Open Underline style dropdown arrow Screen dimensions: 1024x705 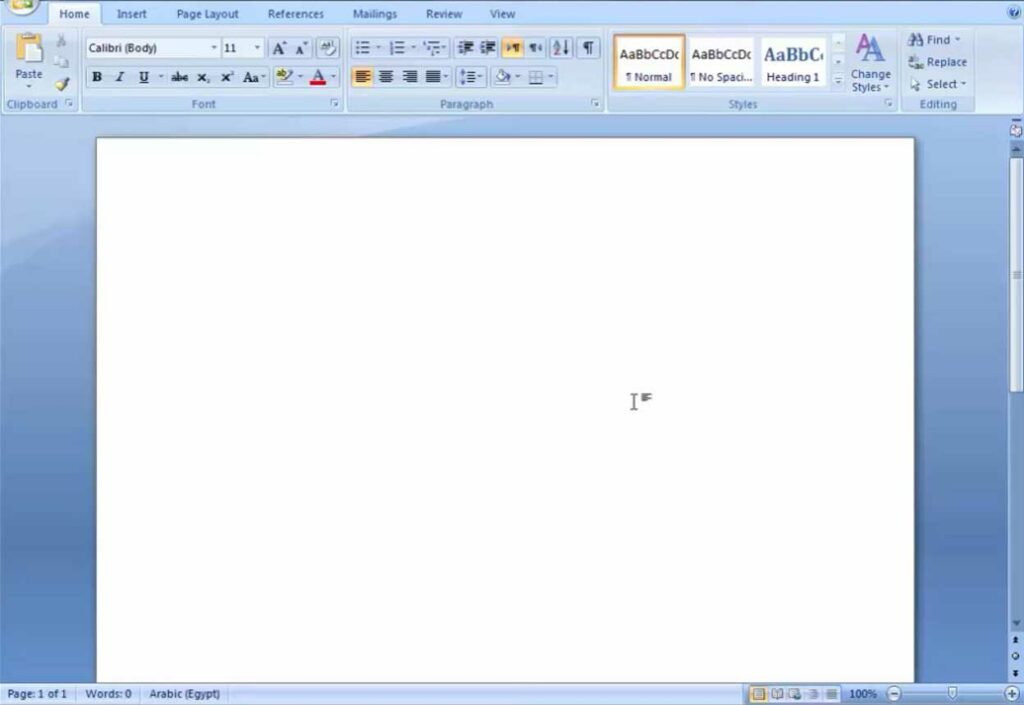pos(161,77)
